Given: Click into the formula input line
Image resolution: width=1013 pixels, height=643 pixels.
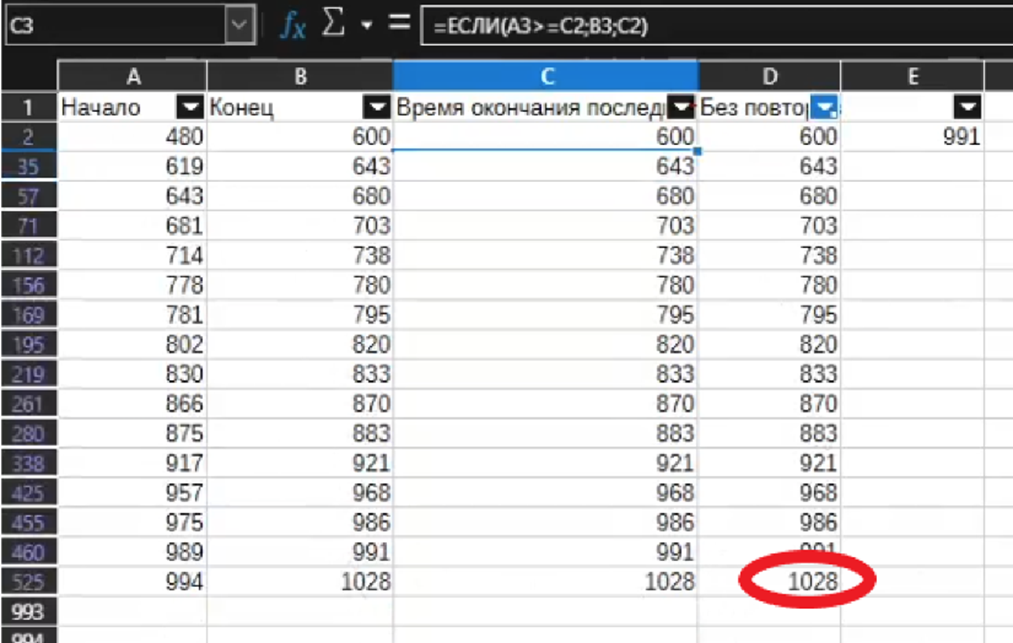Looking at the screenshot, I should (700, 27).
